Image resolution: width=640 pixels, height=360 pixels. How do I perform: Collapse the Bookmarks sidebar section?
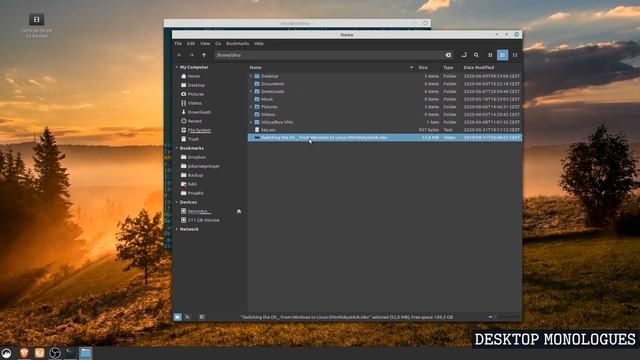(x=177, y=148)
